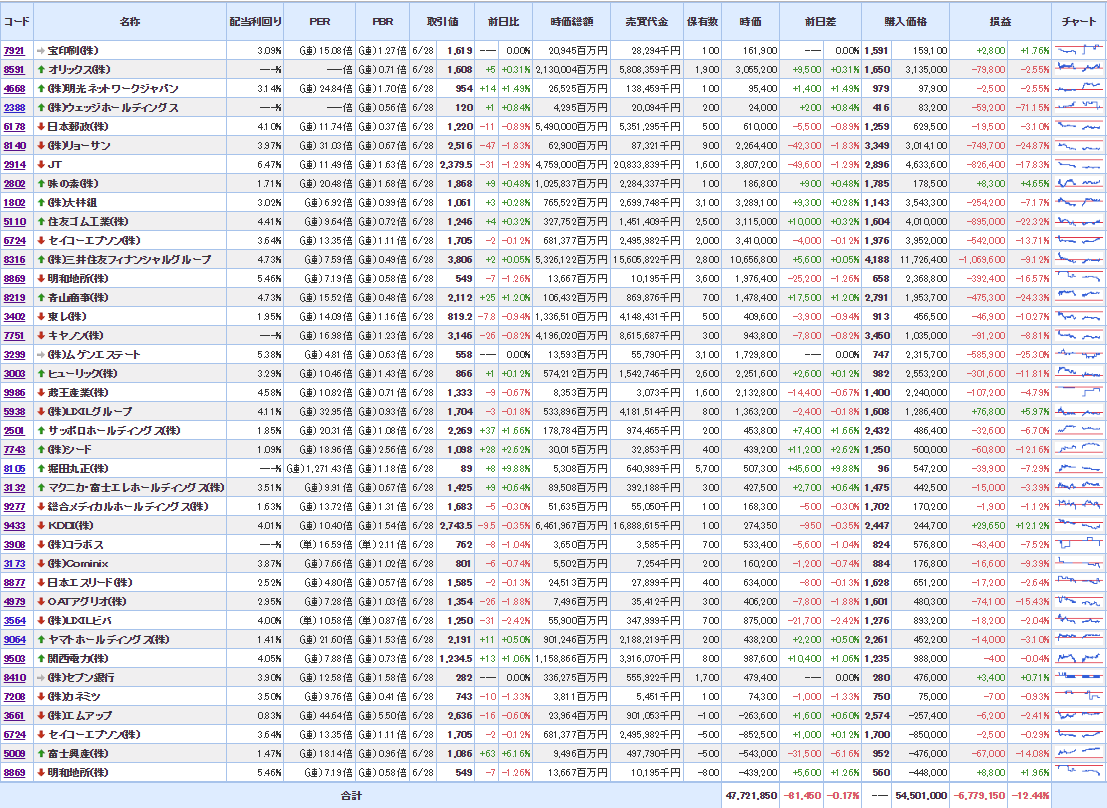Click the red down arrow beside キヤノン
Viewport: 1107px width, 808px height.
click(41, 335)
